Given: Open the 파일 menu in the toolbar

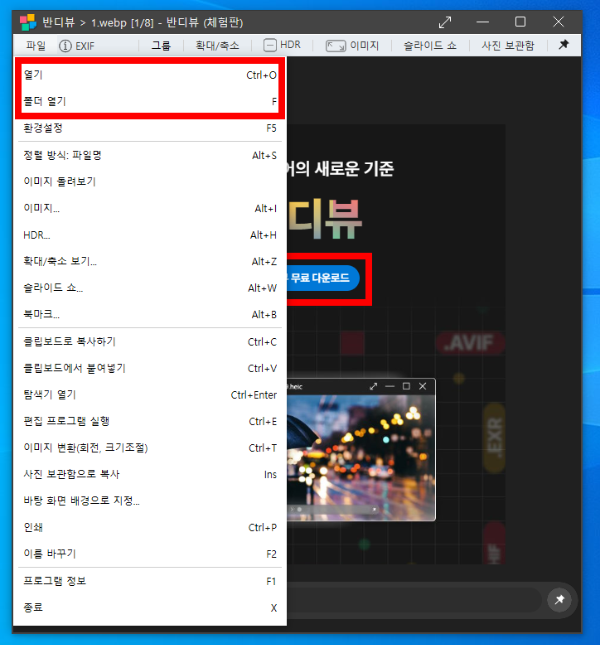Looking at the screenshot, I should click(36, 46).
